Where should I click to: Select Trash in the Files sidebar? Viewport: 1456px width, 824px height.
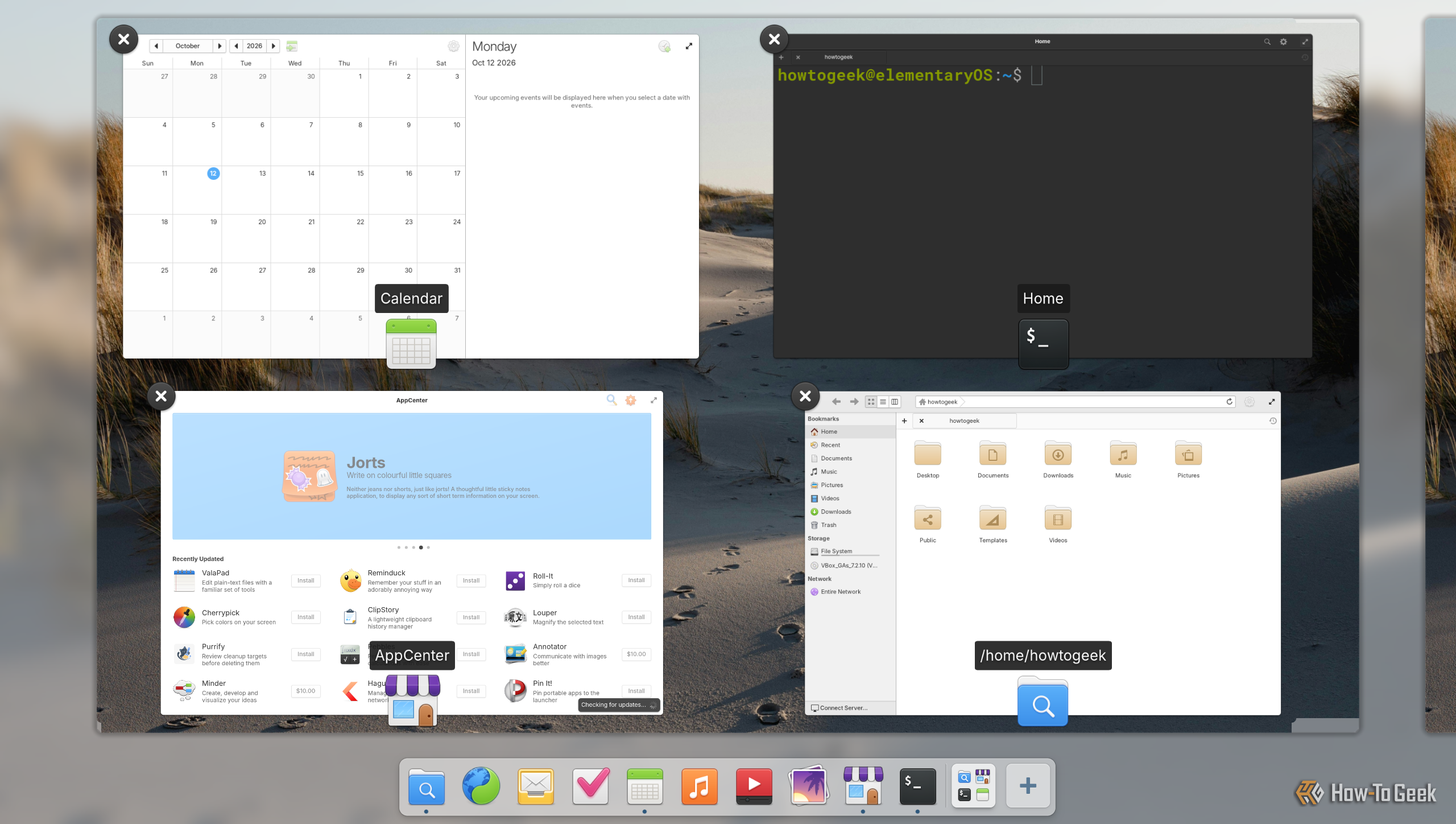[850, 525]
